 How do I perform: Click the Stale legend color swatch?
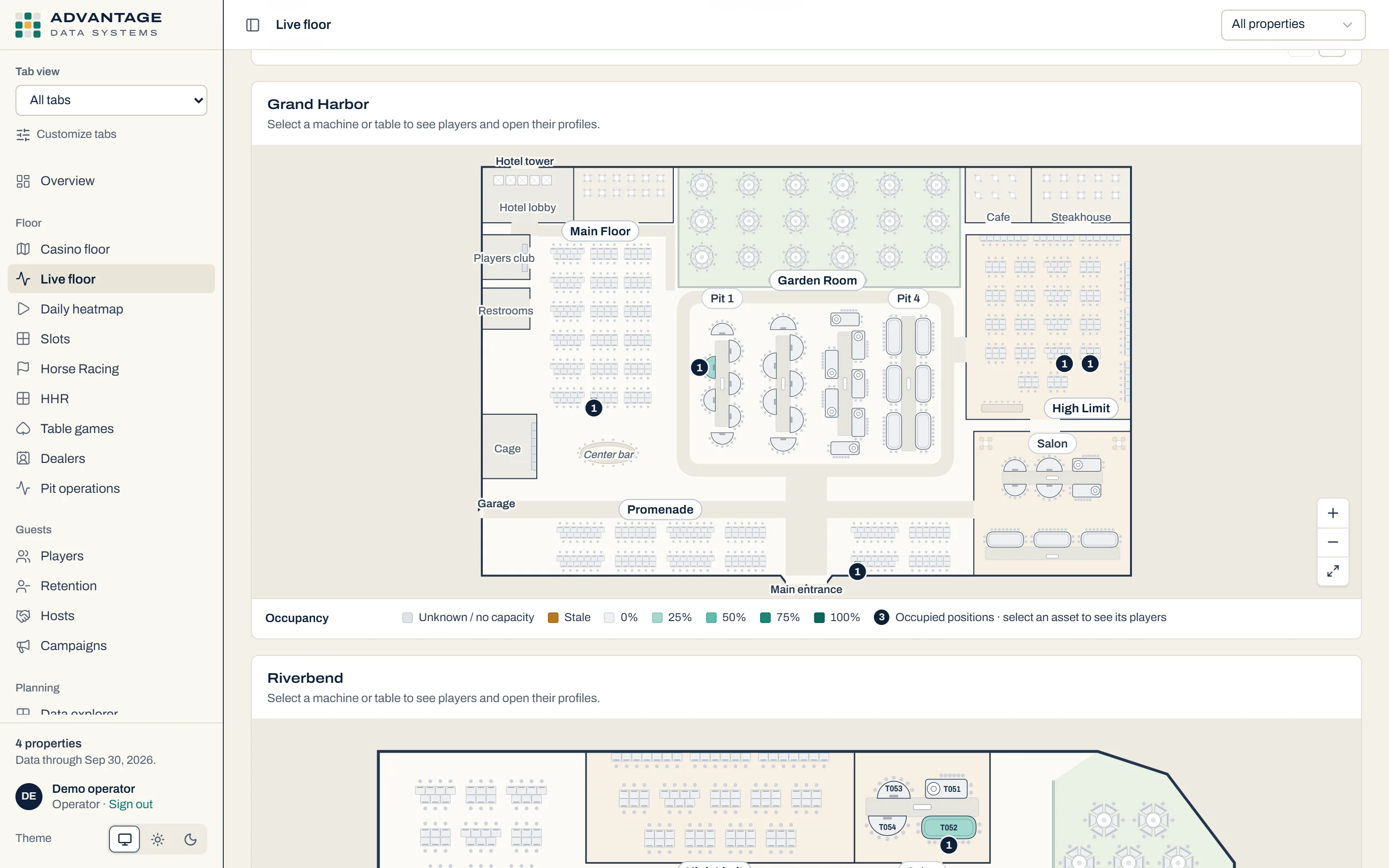pos(553,618)
